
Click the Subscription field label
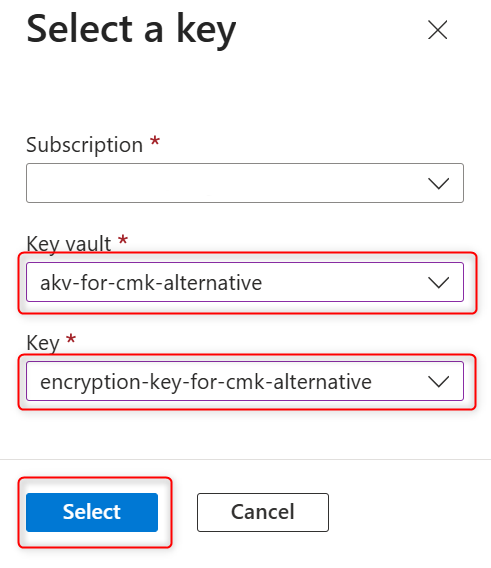[x=84, y=145]
